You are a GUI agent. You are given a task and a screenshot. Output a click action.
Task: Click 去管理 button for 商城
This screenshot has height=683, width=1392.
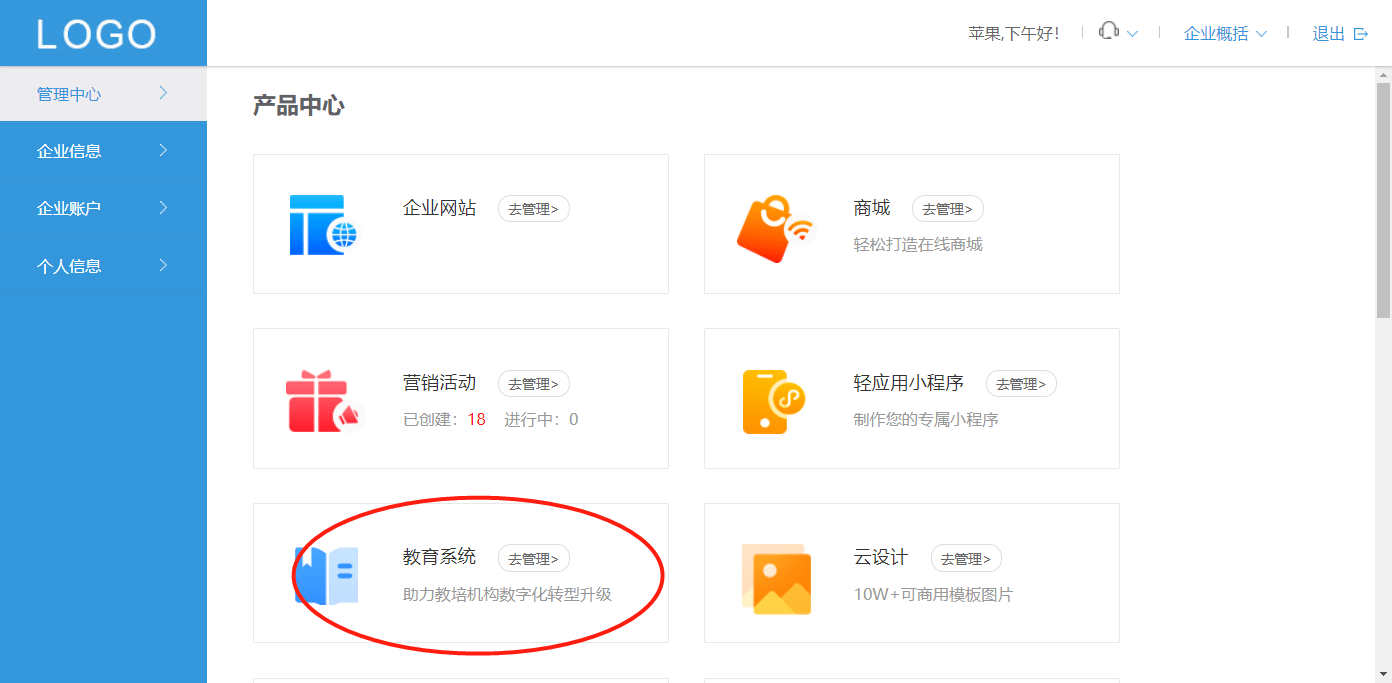click(947, 209)
